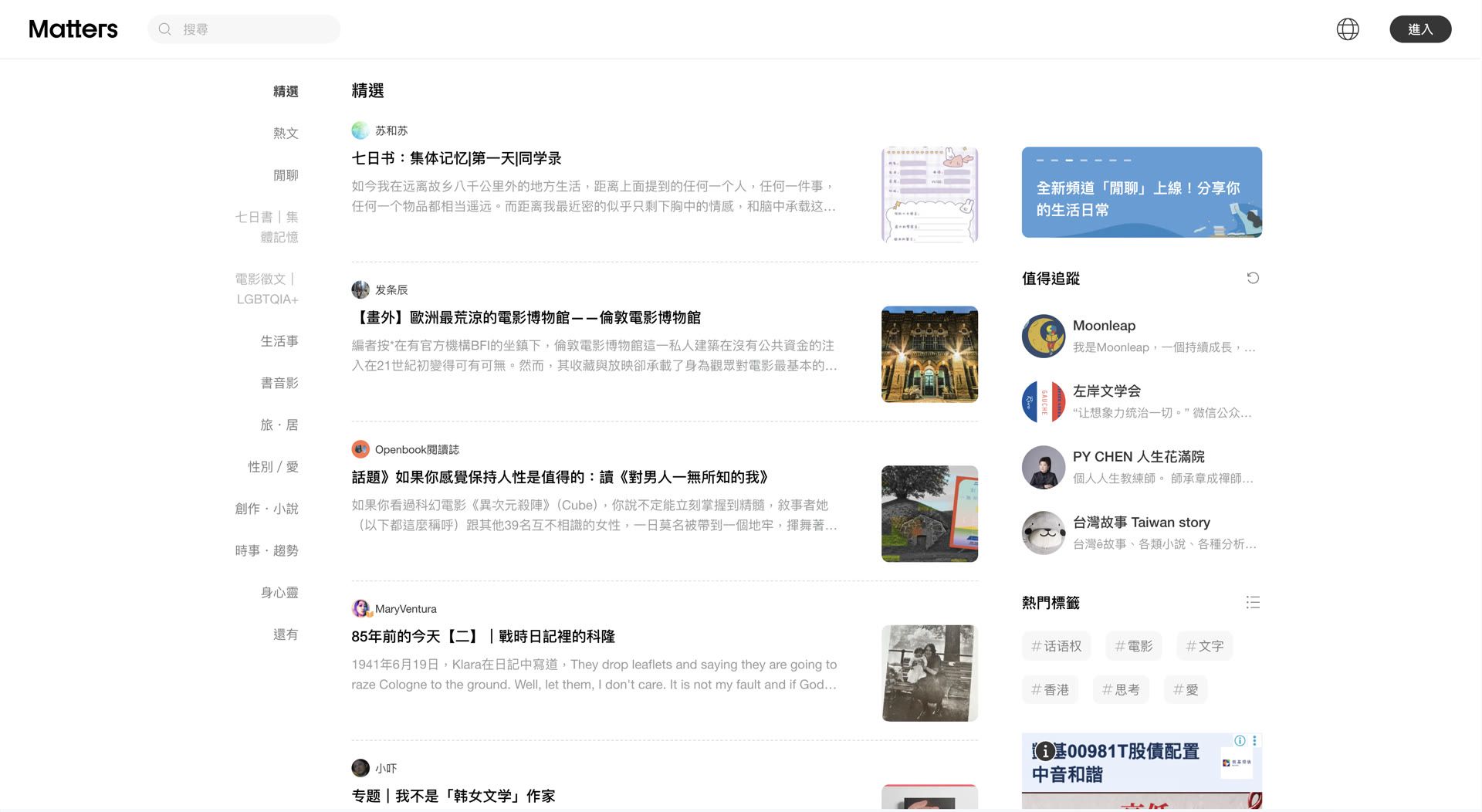The height and width of the screenshot is (812, 1482).
Task: Open the ad options menu icon
Action: tap(1254, 740)
